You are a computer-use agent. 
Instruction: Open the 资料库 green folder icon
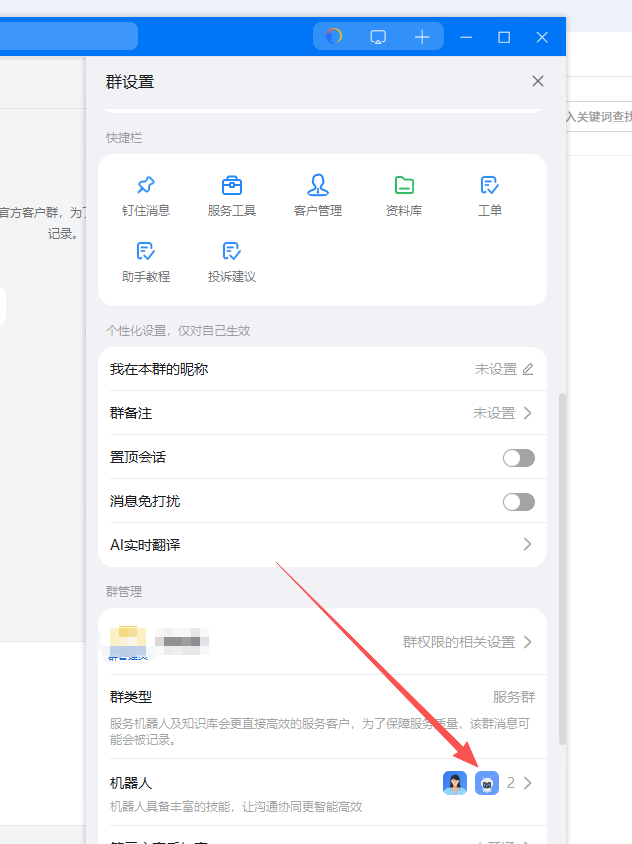[x=404, y=186]
